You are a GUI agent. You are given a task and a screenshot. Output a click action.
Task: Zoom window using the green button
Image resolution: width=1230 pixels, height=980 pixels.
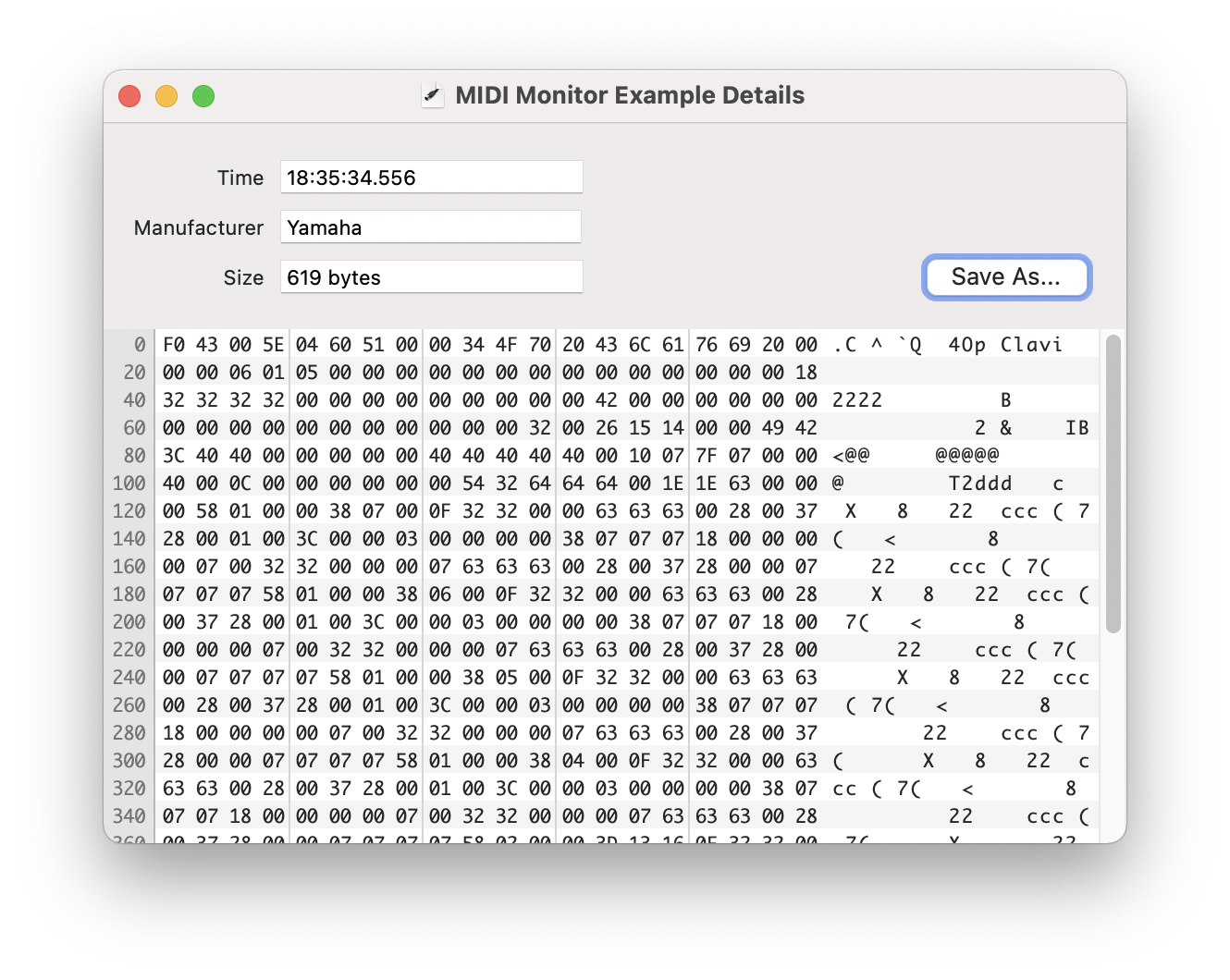tap(203, 96)
